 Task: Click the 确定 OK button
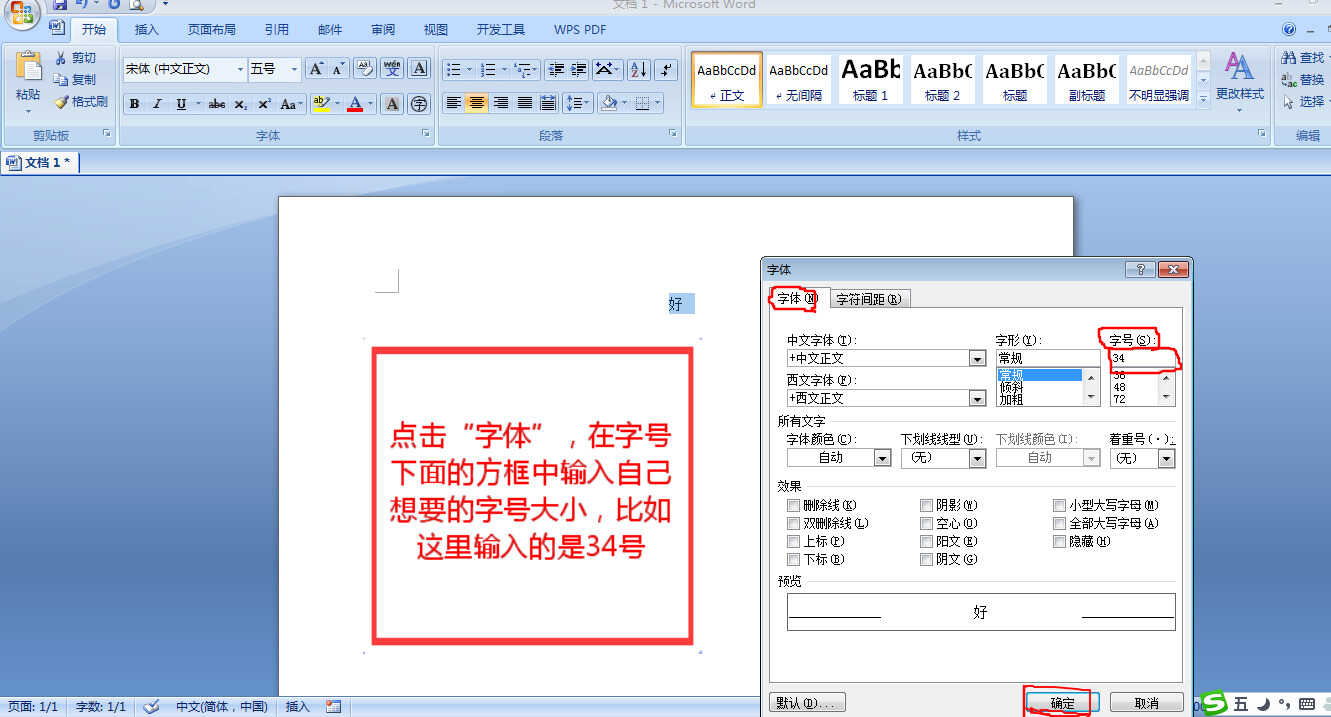tap(1062, 703)
